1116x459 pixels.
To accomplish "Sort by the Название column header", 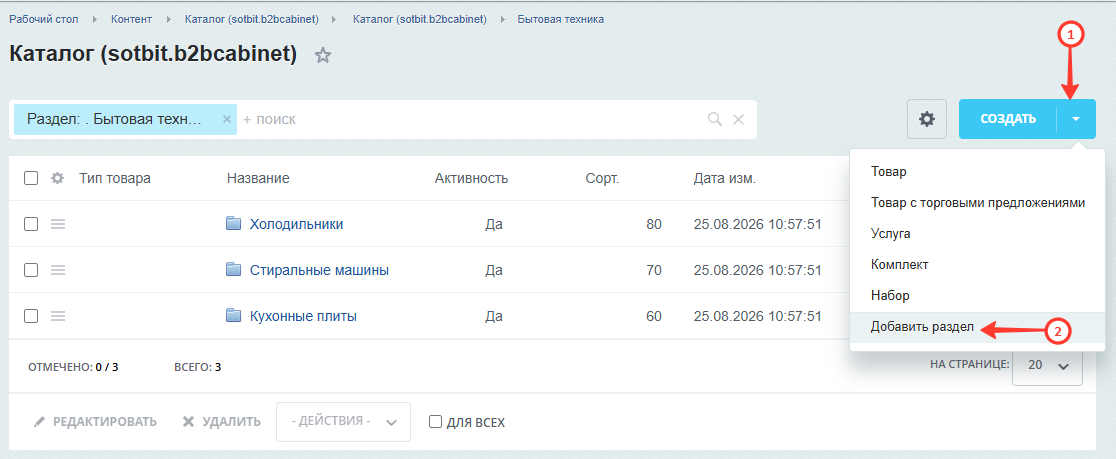I will click(258, 179).
